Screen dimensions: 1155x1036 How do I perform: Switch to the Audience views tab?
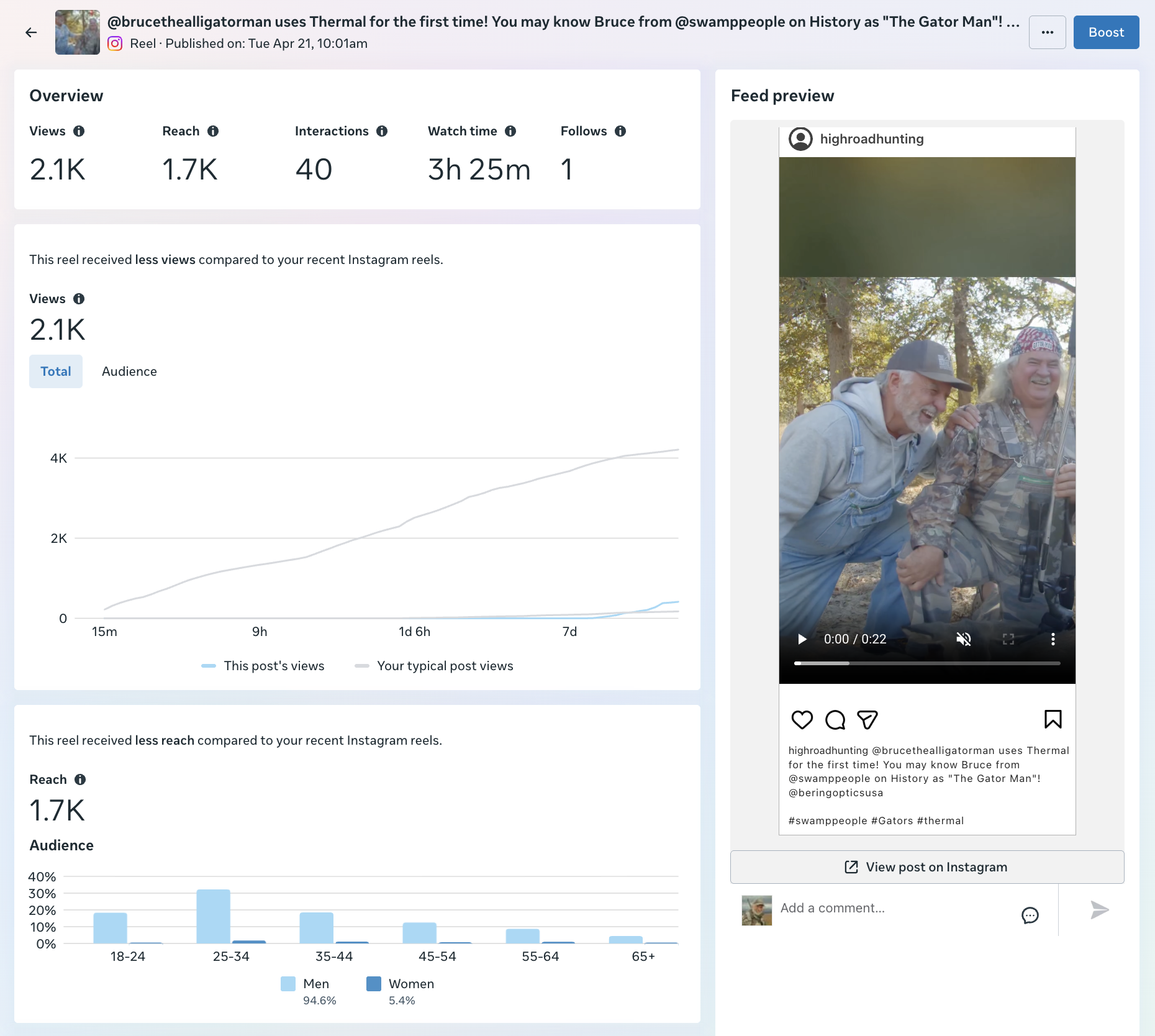coord(129,371)
